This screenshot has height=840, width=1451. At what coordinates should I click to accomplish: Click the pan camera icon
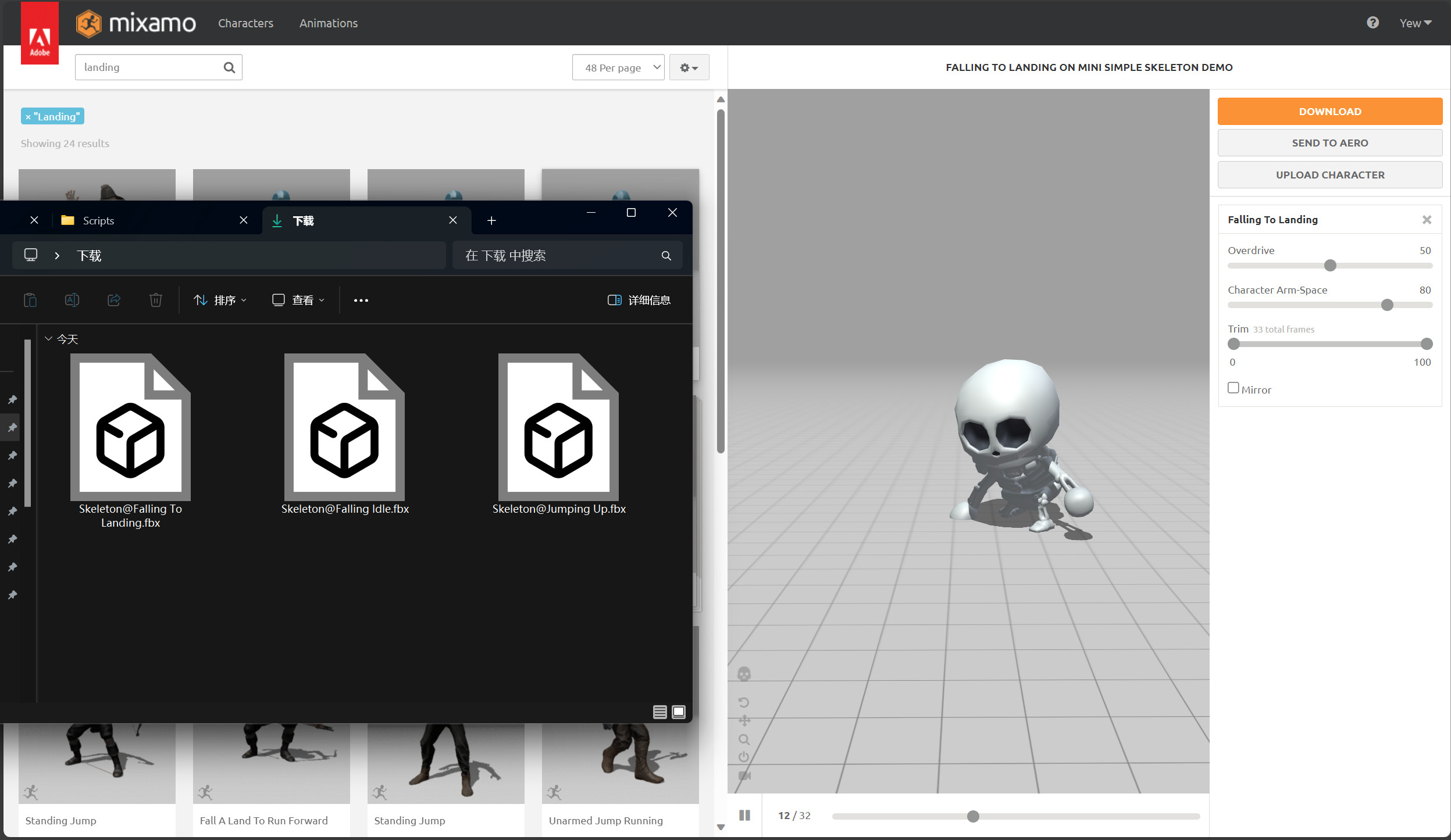click(x=744, y=721)
